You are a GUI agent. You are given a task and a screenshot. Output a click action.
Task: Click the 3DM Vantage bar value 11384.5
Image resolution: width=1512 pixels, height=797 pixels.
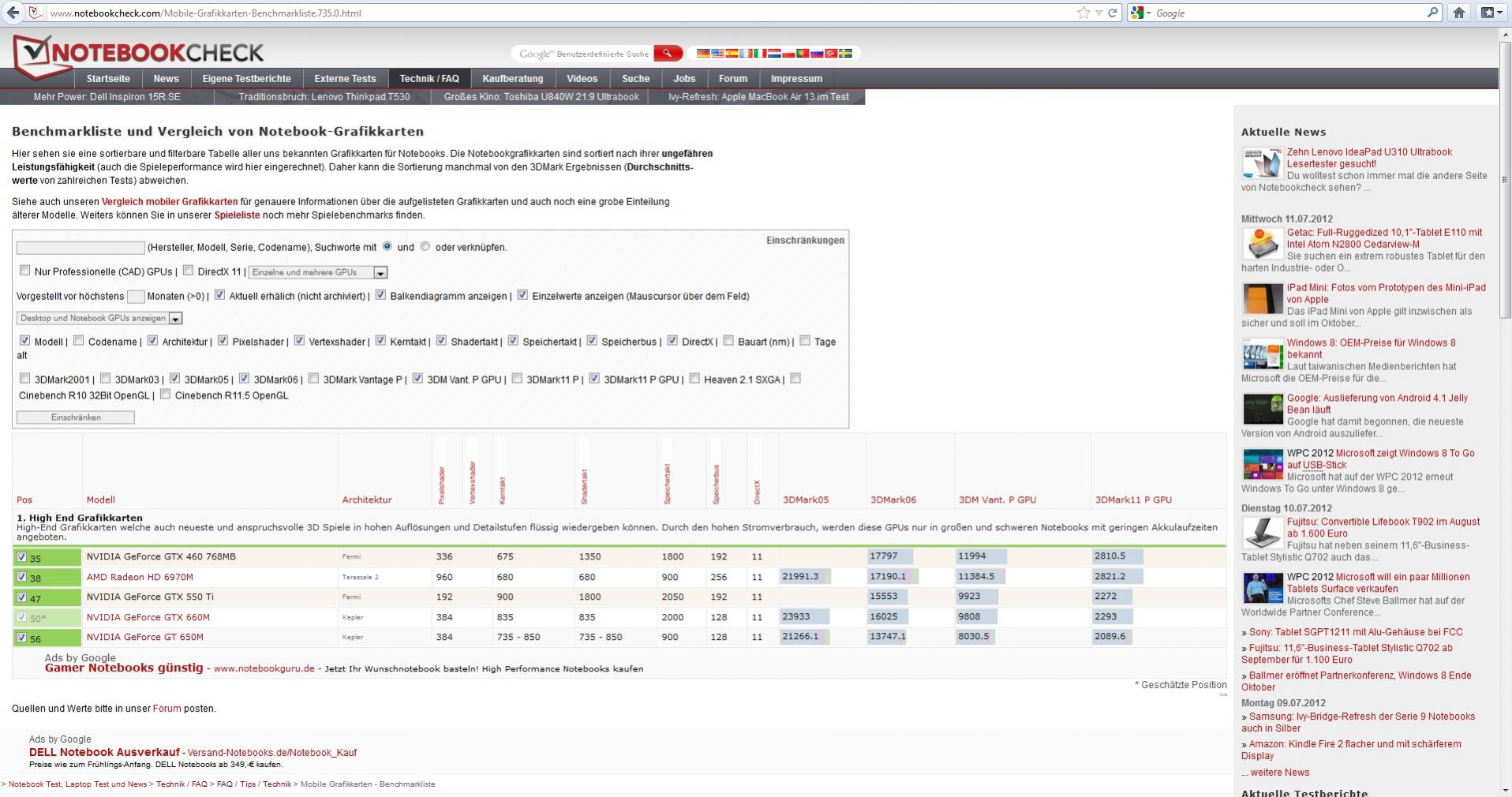click(x=981, y=577)
